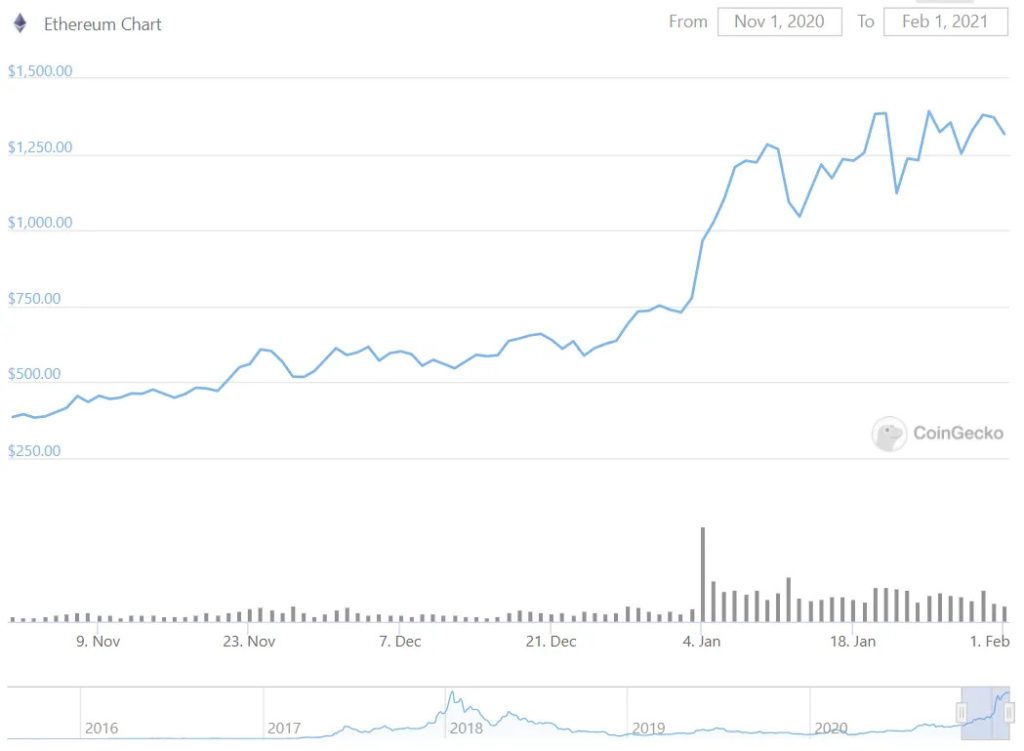The width and height of the screenshot is (1024, 751).
Task: Click the 23. Nov x-axis label
Action: (249, 641)
